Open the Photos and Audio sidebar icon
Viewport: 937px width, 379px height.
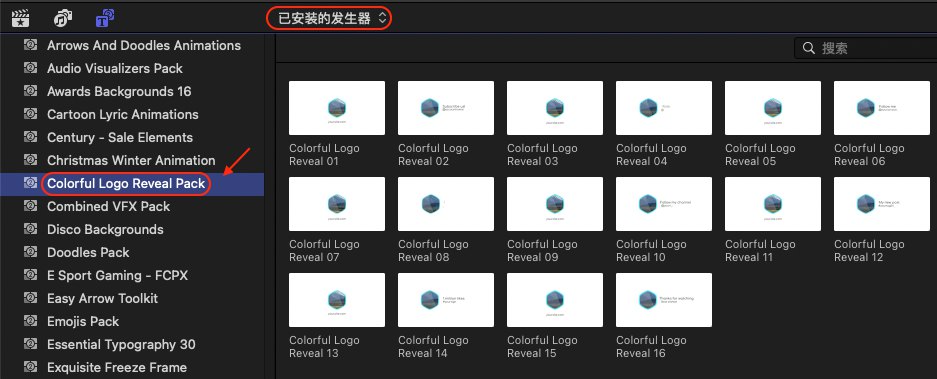[x=63, y=19]
